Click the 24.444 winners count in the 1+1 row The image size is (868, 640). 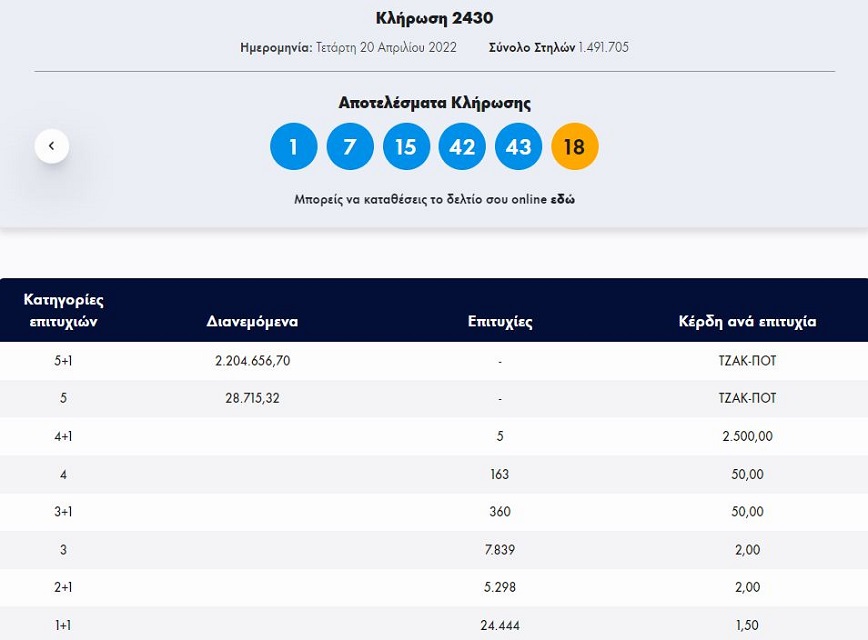pyautogui.click(x=500, y=625)
